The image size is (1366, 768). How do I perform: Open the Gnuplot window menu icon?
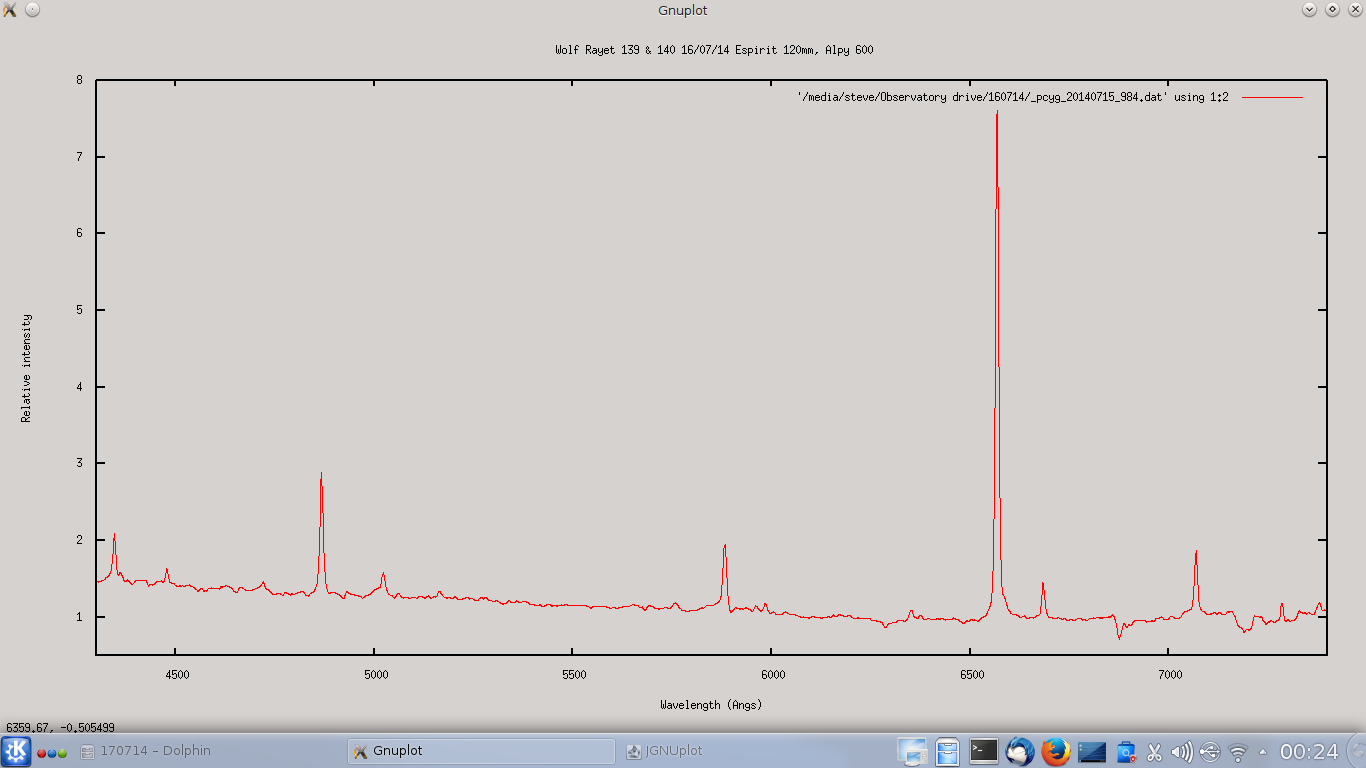coord(10,10)
